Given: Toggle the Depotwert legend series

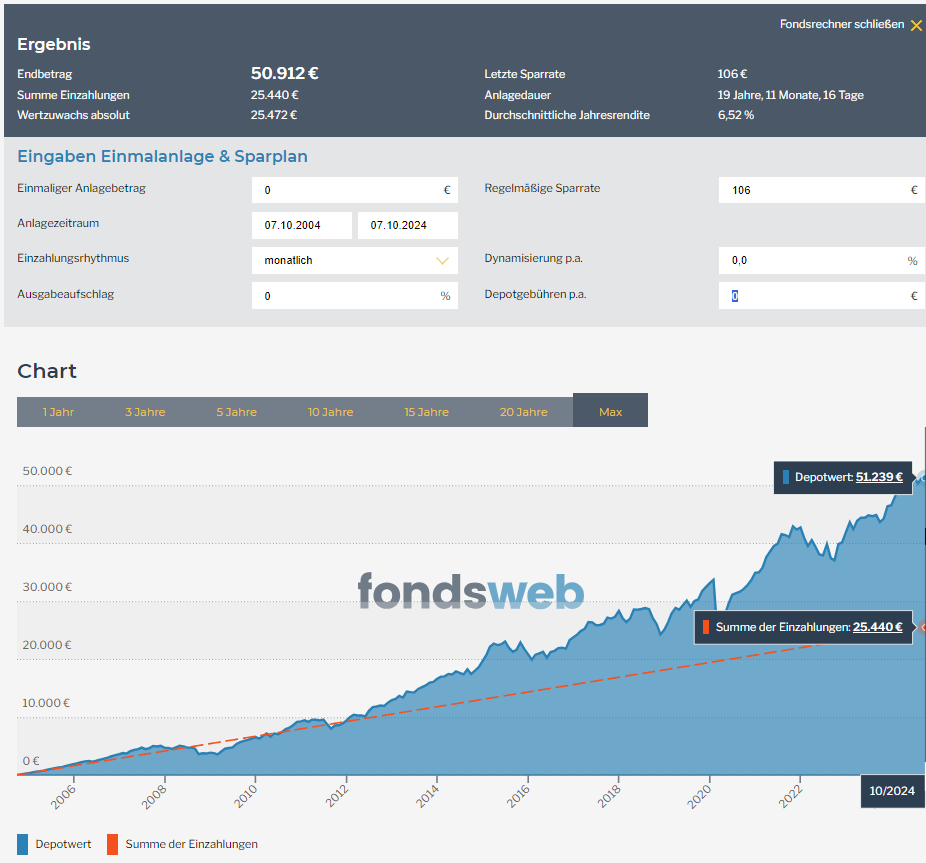Looking at the screenshot, I should (x=55, y=844).
